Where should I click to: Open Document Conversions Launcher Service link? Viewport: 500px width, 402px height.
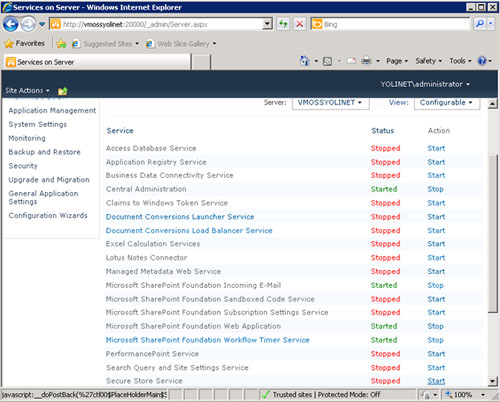(180, 217)
